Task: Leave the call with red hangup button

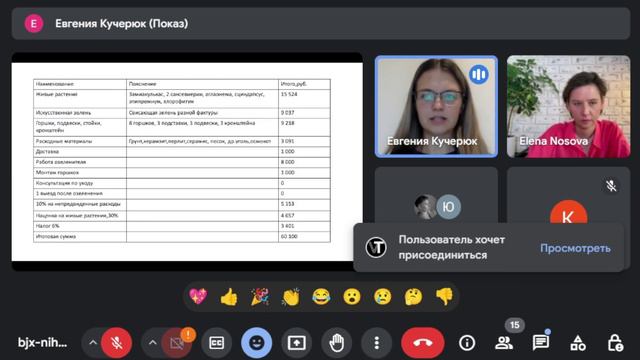Action: click(x=422, y=343)
